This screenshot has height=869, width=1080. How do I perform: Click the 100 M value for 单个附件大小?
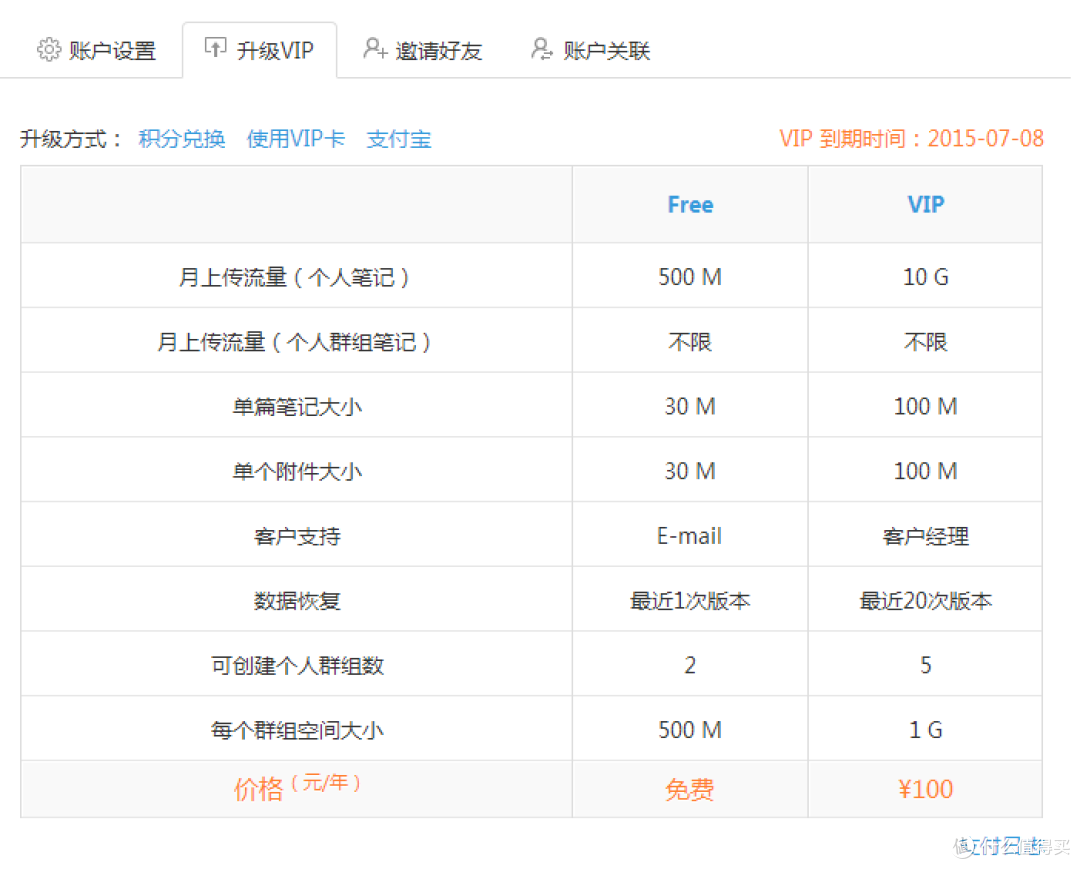point(926,471)
